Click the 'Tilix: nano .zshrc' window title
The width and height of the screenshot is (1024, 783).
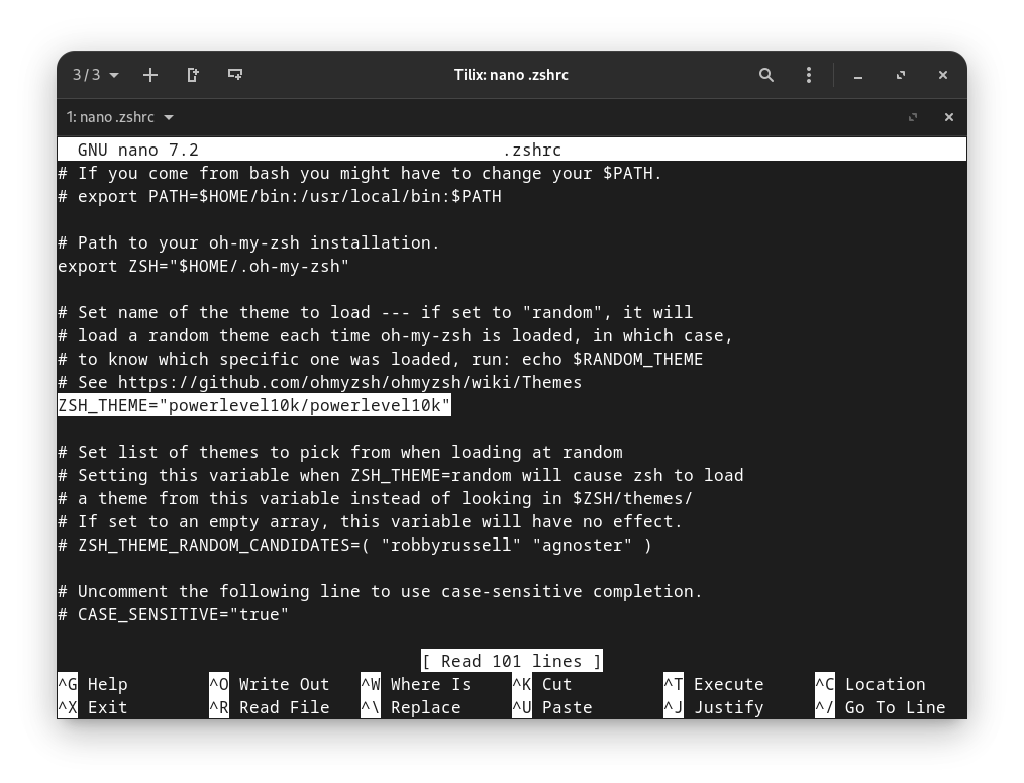click(511, 75)
